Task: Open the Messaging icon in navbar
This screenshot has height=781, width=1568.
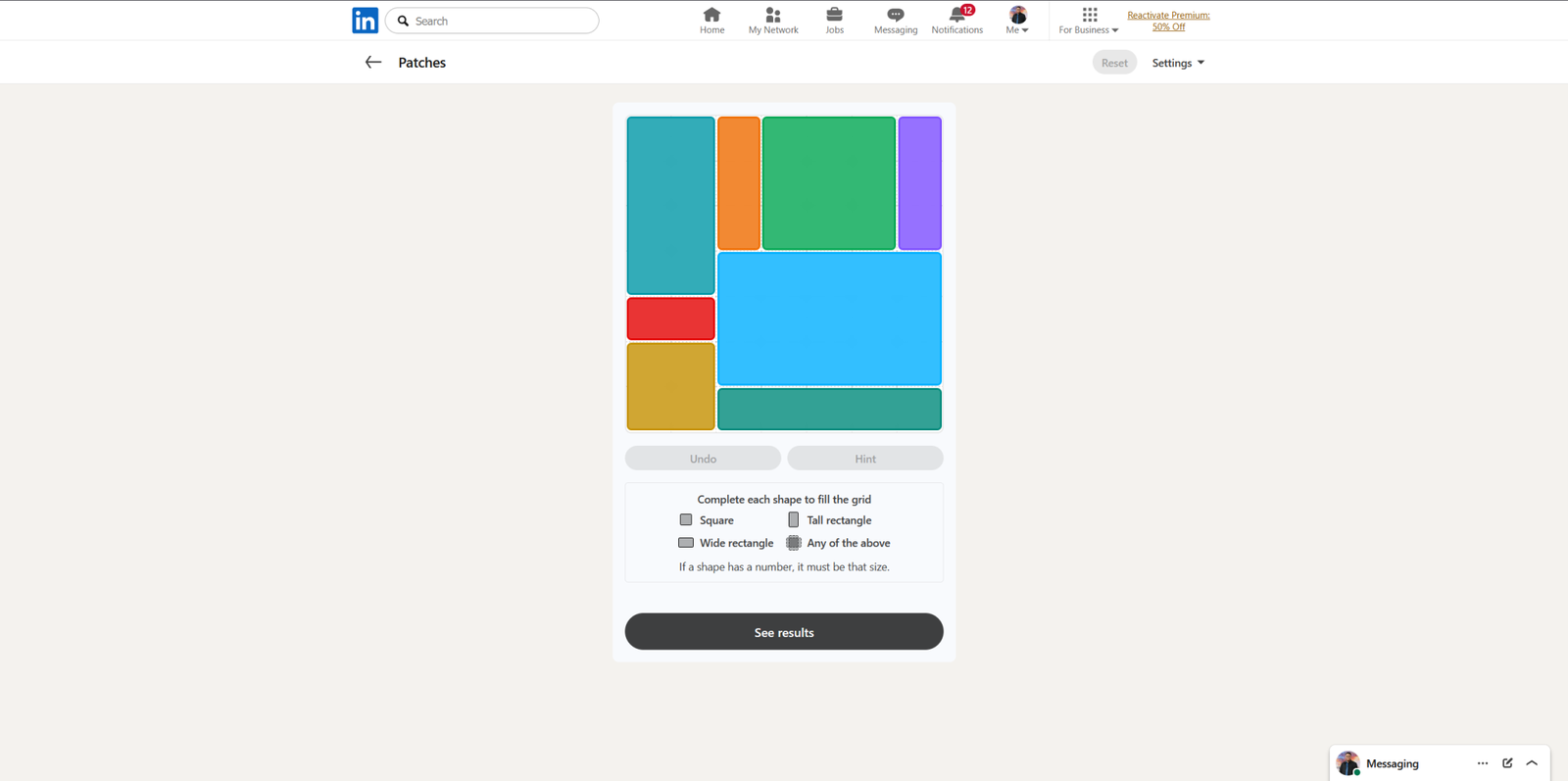Action: pyautogui.click(x=895, y=15)
